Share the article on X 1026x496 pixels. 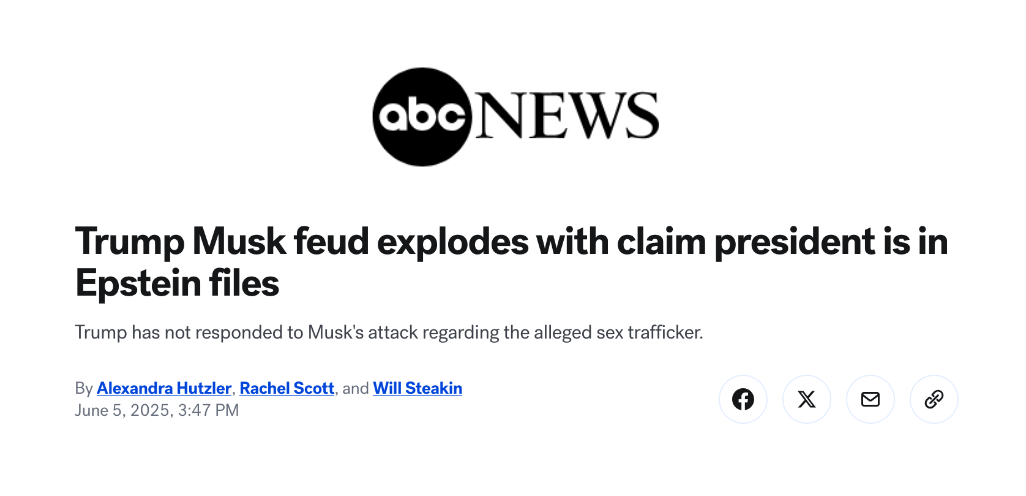(807, 399)
